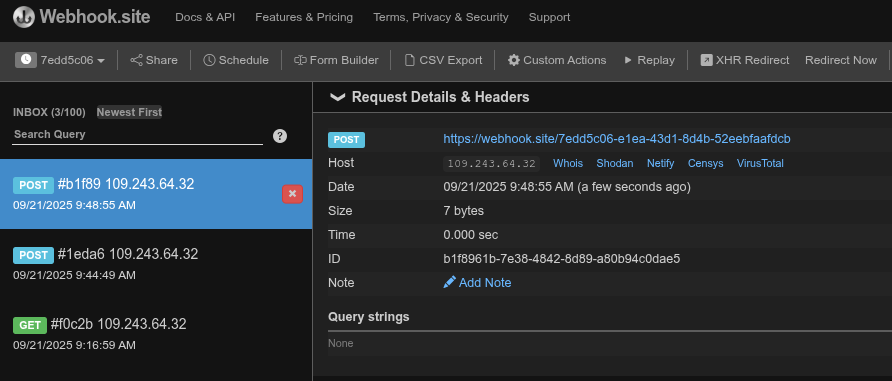Click the host IP 109.243.64.32 code
This screenshot has width=892, height=381.
(492, 164)
